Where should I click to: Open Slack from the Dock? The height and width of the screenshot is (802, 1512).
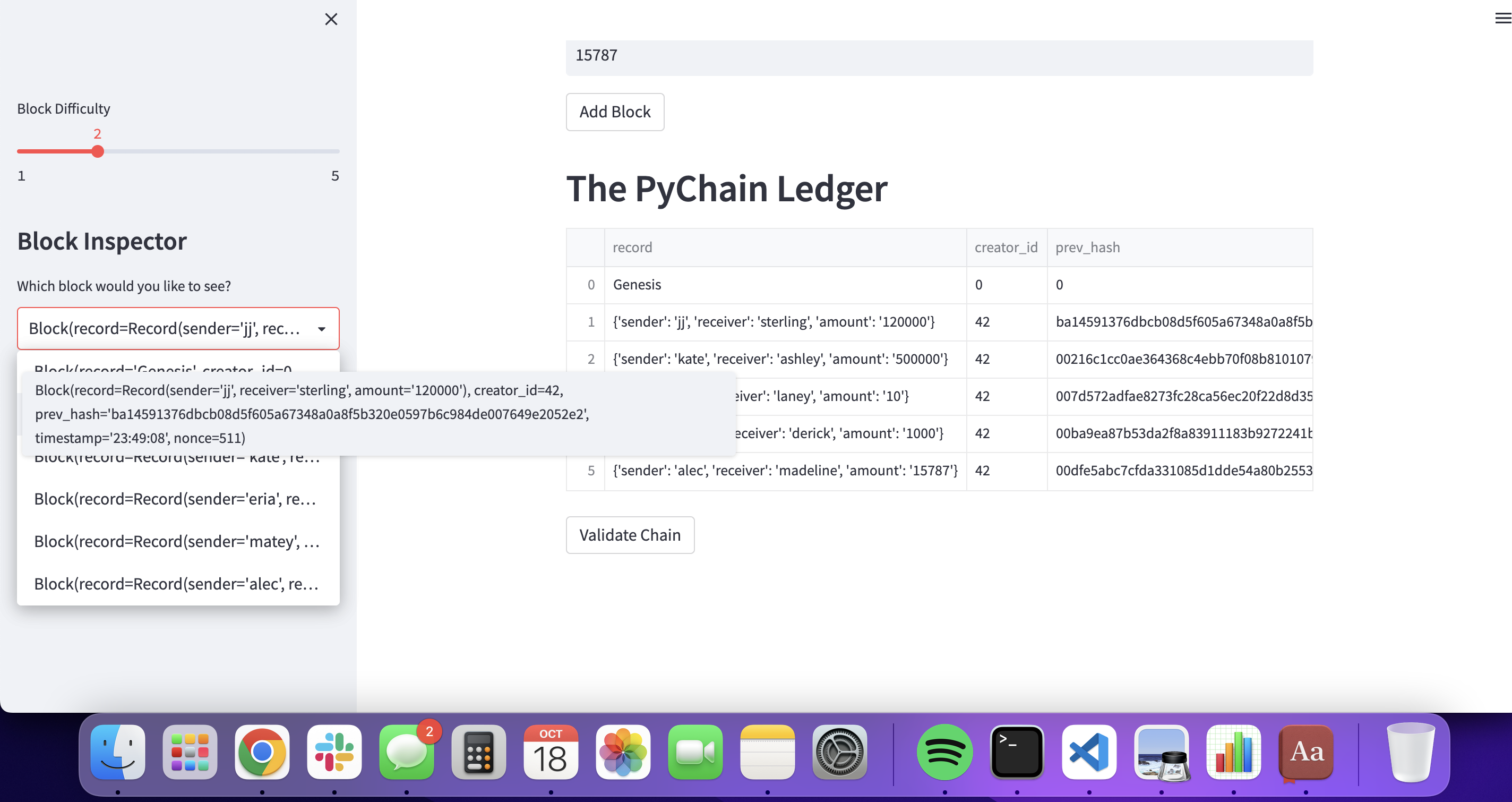[x=334, y=752]
